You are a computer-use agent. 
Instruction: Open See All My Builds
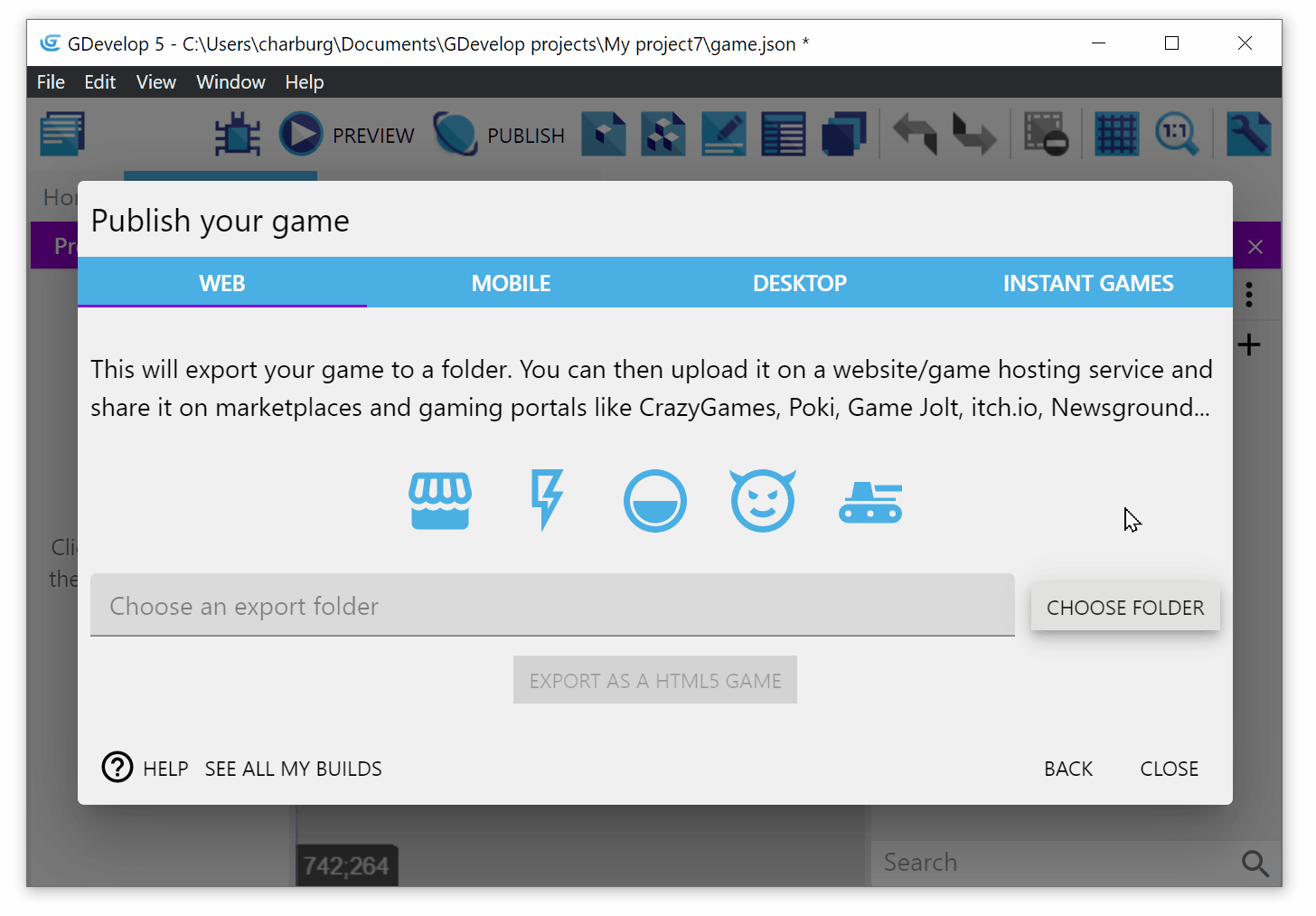point(293,769)
